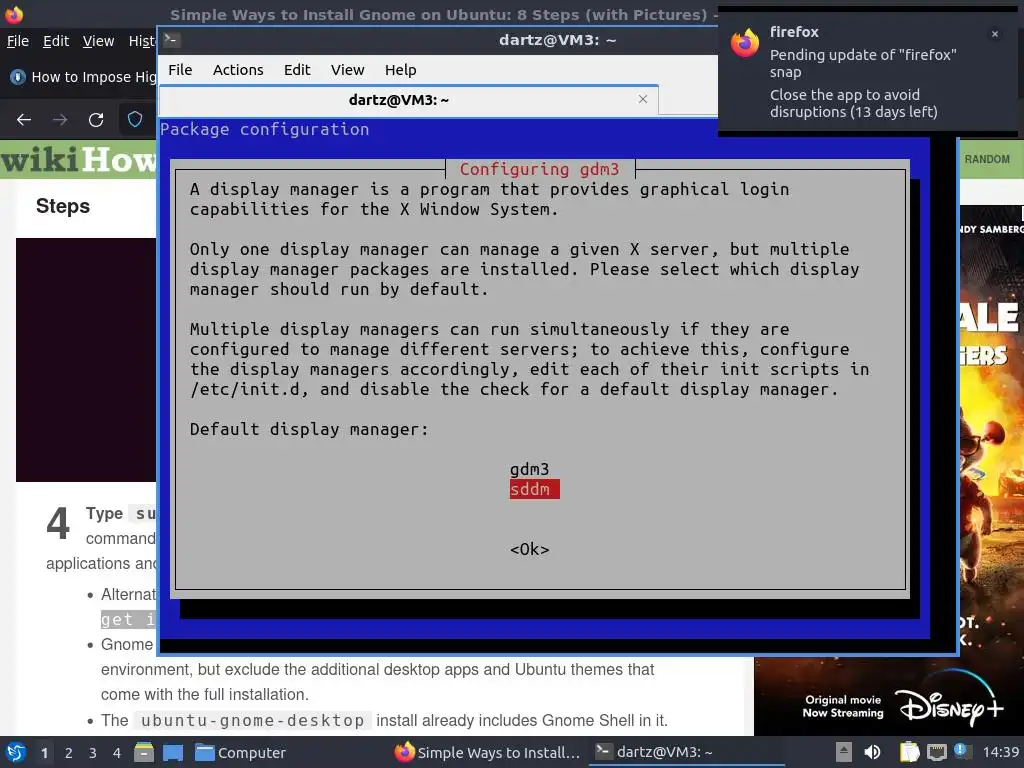Click the wikiHow logo
This screenshot has height=768, width=1024.
78,159
